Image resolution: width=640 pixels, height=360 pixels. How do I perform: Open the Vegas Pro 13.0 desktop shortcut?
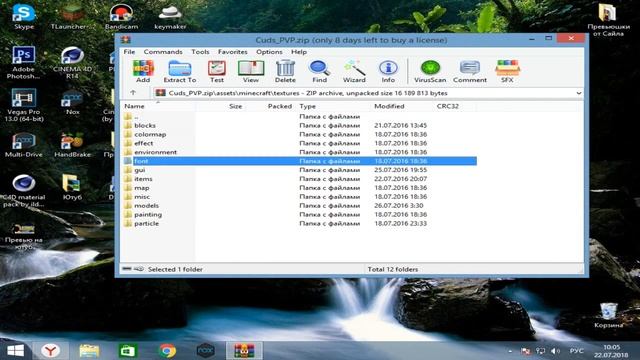pos(23,105)
